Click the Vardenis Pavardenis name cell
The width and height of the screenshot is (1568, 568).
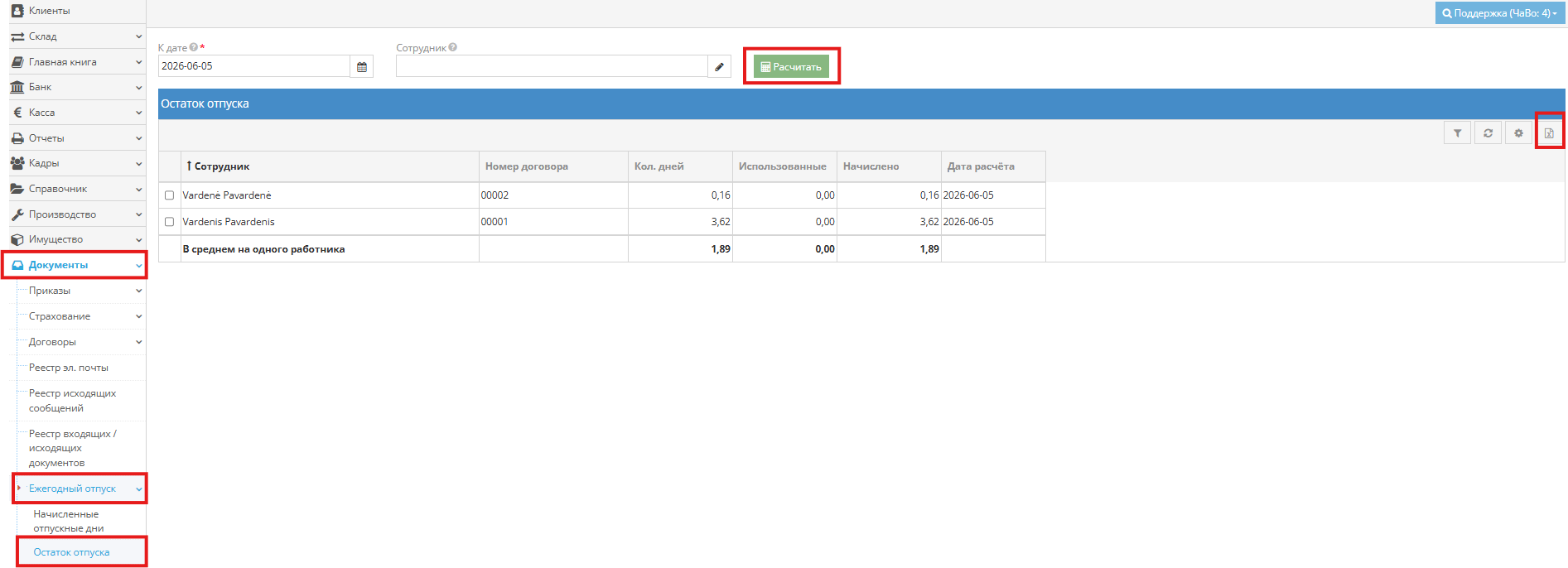tap(330, 222)
